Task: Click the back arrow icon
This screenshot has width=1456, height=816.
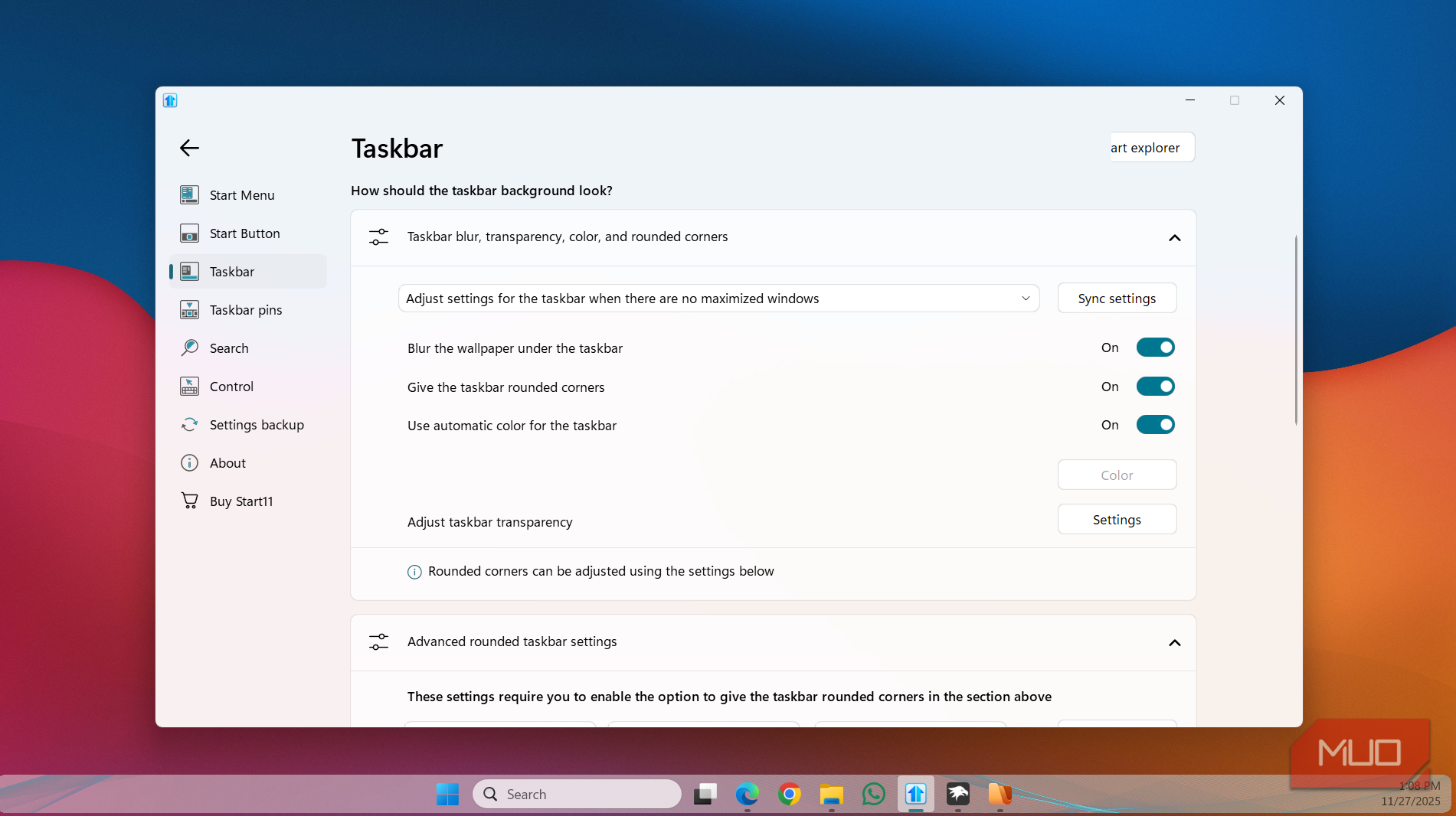Action: tap(189, 148)
